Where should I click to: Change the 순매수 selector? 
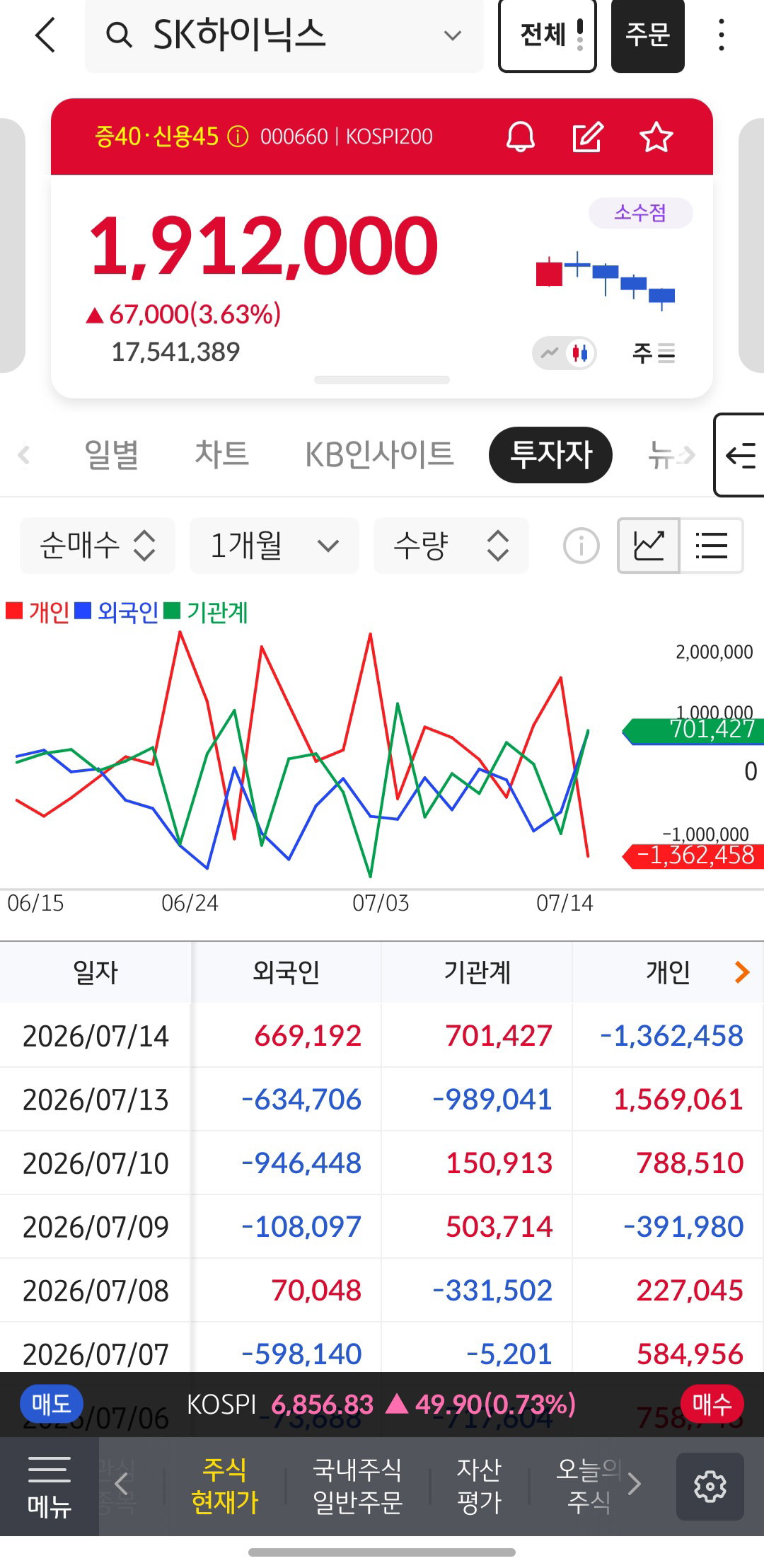click(x=98, y=546)
